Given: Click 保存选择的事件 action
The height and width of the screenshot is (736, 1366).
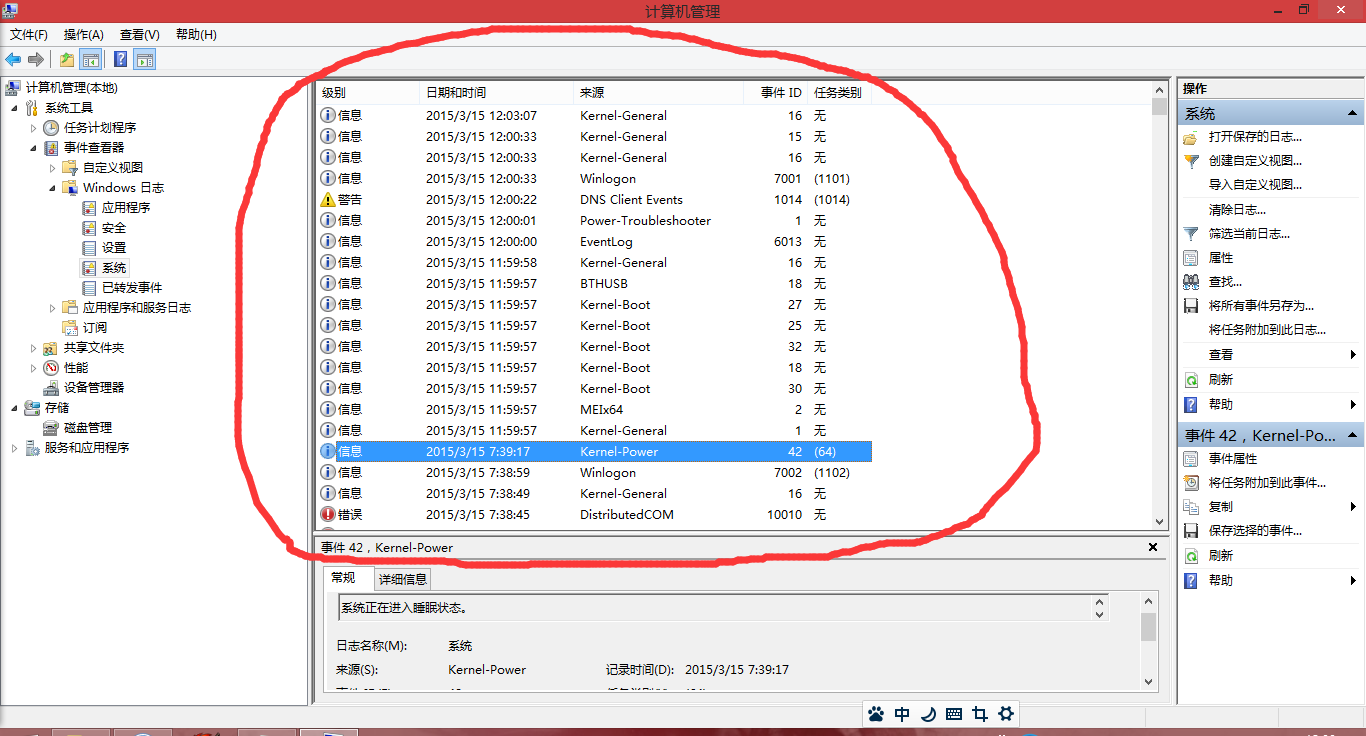Looking at the screenshot, I should [1255, 531].
